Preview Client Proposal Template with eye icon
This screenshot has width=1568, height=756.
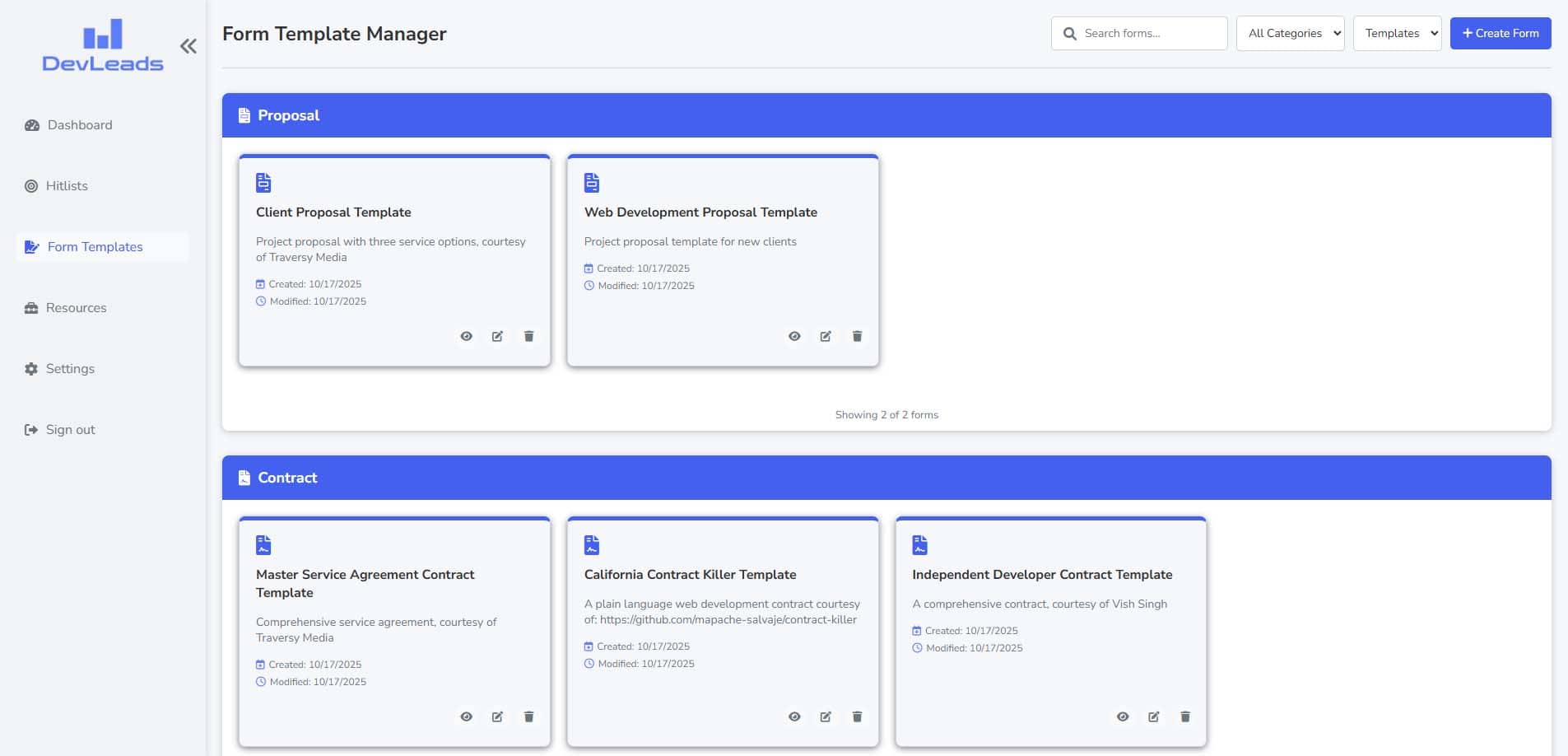(x=467, y=336)
